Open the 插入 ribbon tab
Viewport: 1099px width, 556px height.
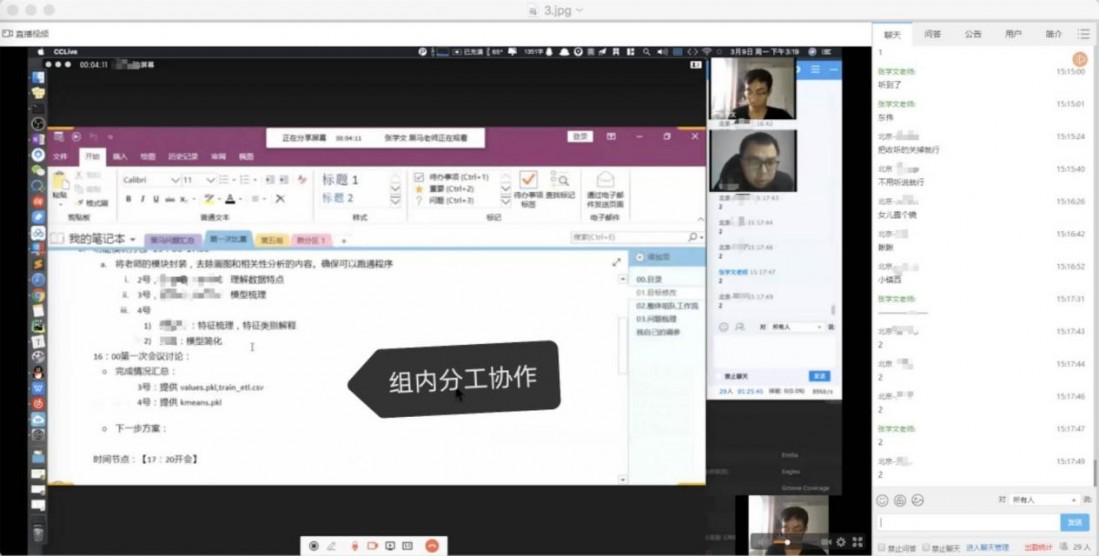click(120, 157)
